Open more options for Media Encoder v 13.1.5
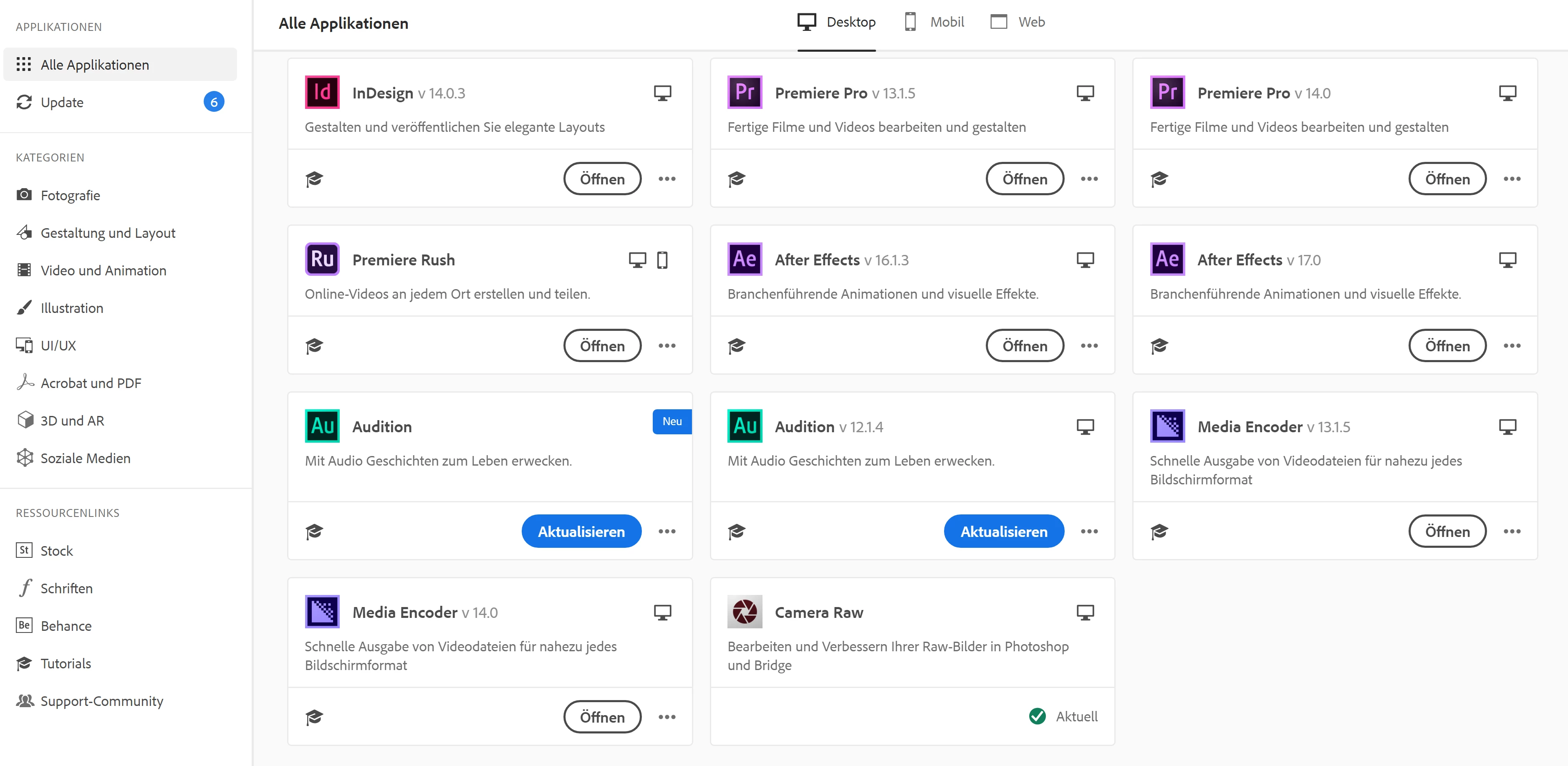This screenshot has height=766, width=1568. [1511, 531]
